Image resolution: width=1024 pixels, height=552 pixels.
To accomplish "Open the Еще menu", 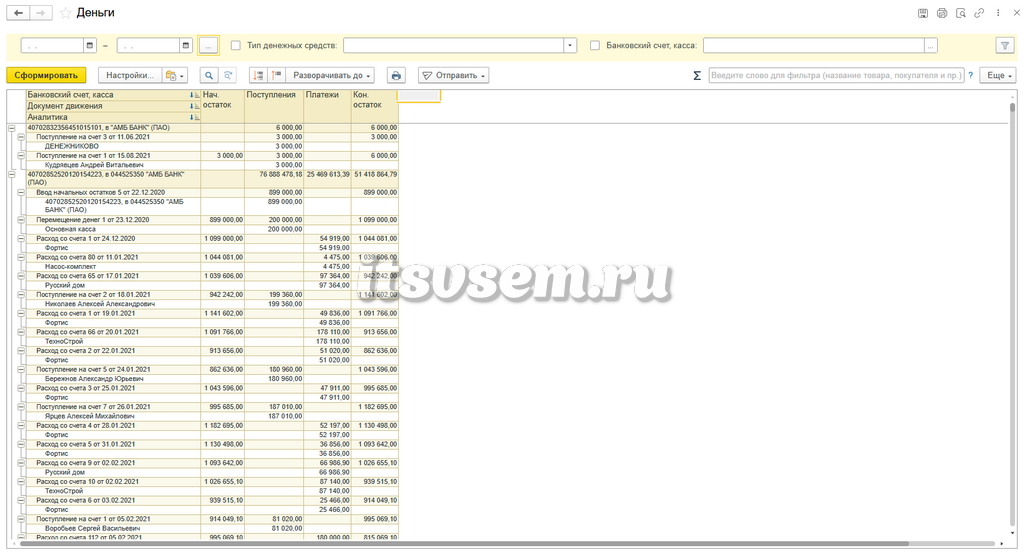I will point(999,75).
